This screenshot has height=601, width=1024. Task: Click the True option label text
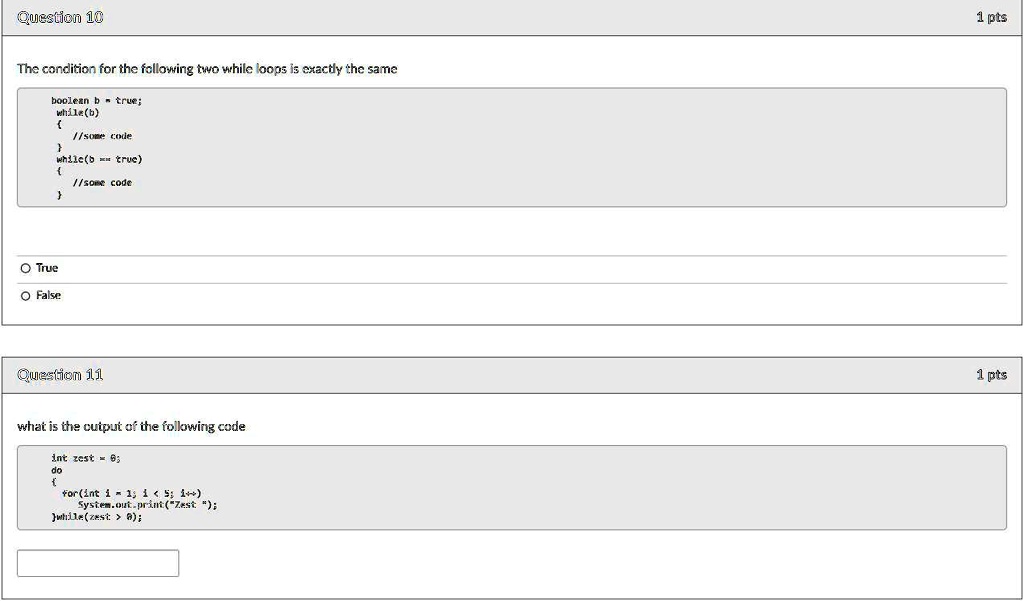point(46,267)
